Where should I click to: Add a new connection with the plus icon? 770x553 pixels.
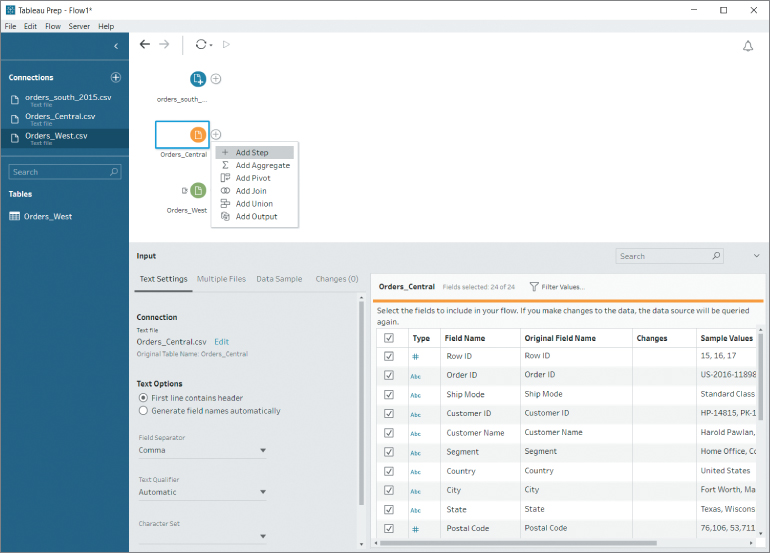point(116,77)
